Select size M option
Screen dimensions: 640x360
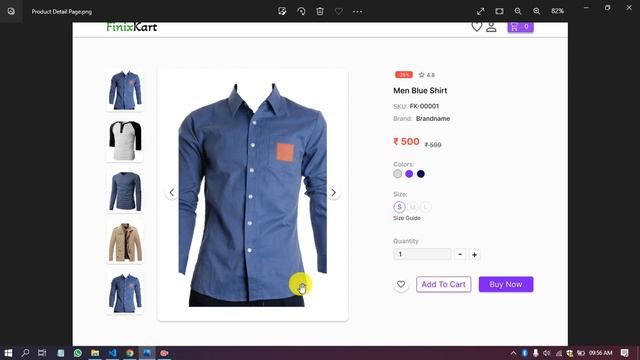(413, 207)
